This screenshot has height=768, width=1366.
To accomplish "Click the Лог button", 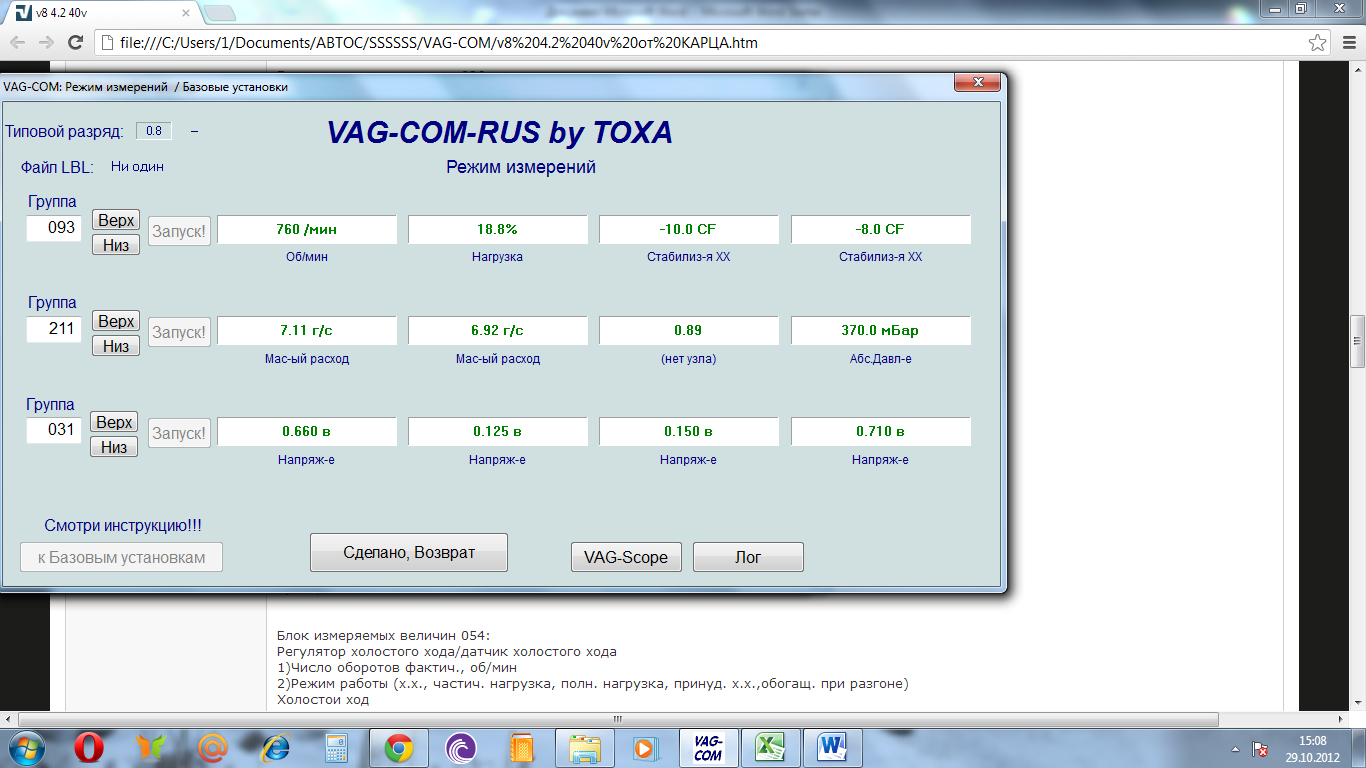I will [x=748, y=557].
